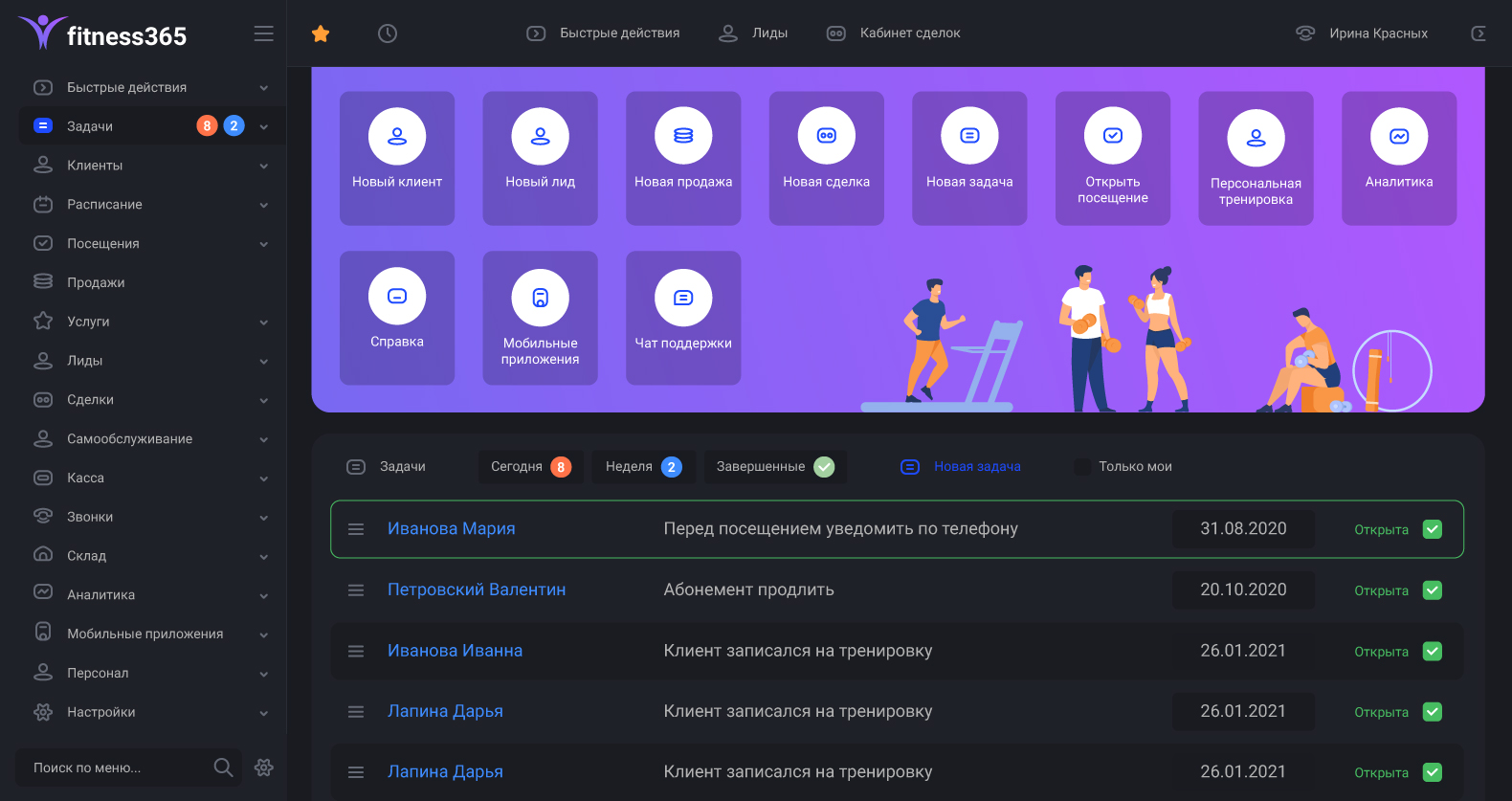1512x801 pixels.
Task: Click the text Абонемент продлить
Action: (x=748, y=590)
